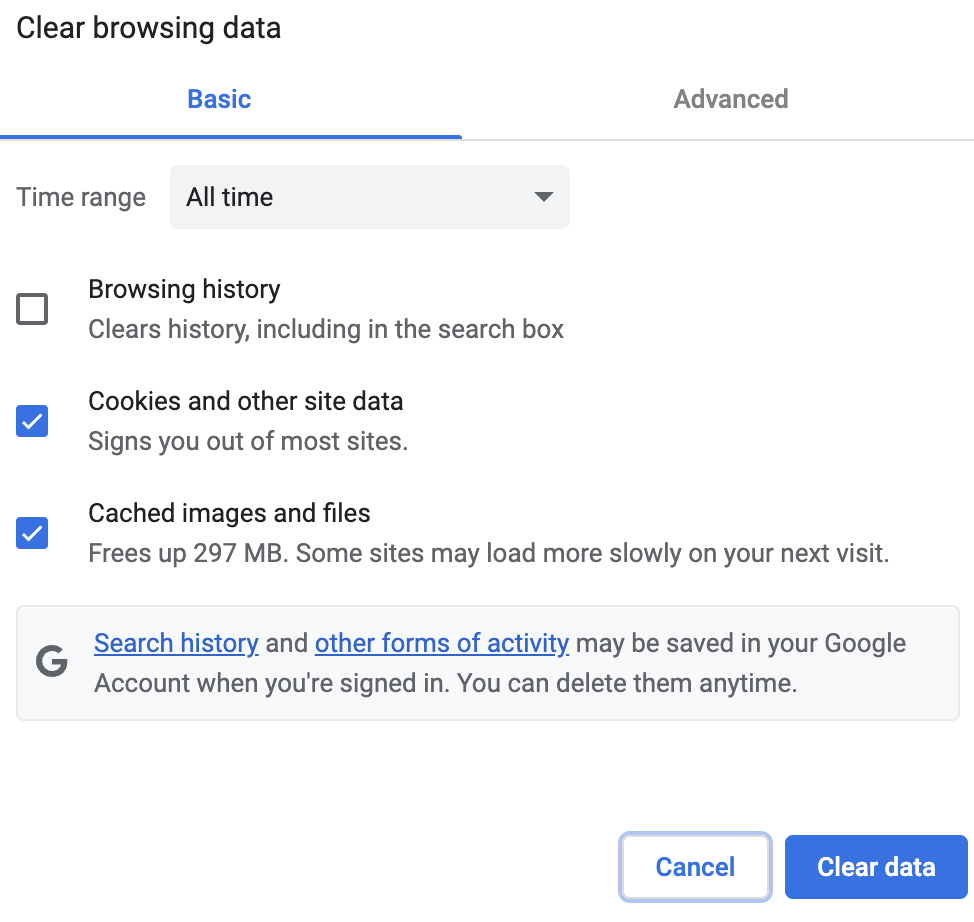Confirm with the Clear data button

876,867
